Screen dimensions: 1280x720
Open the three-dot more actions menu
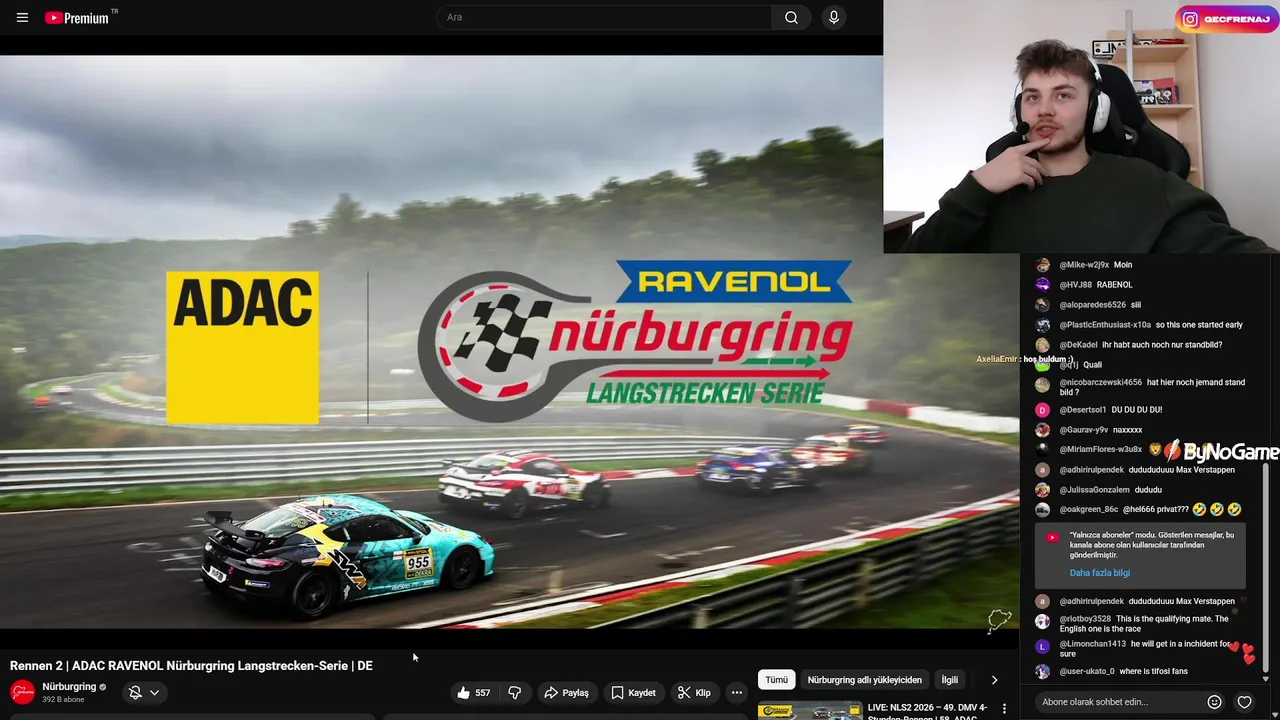pos(737,692)
